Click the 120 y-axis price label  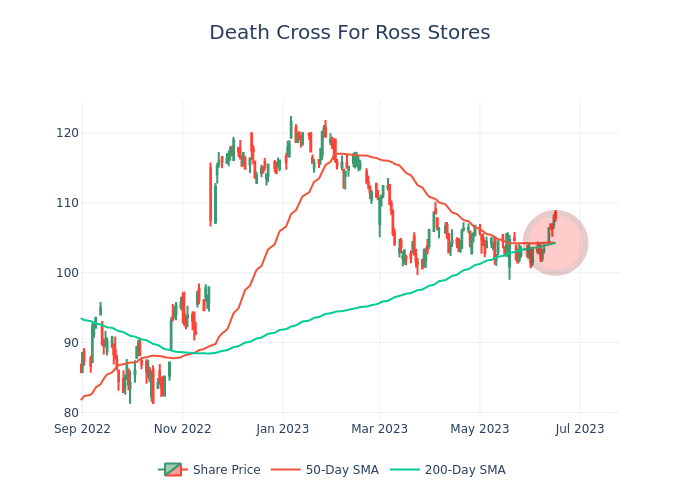tap(67, 133)
